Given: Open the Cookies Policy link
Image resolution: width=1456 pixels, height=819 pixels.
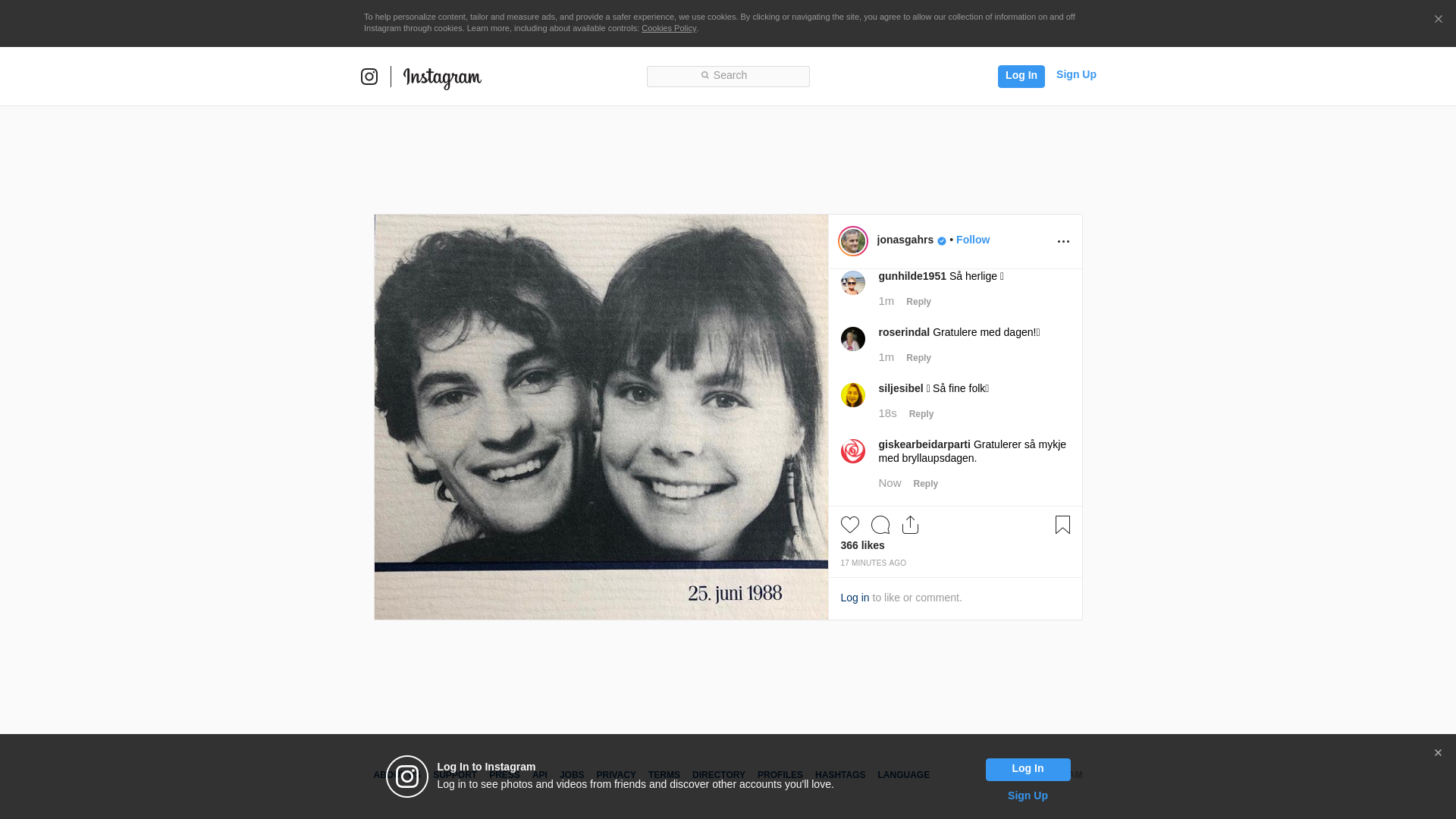Looking at the screenshot, I should [668, 29].
